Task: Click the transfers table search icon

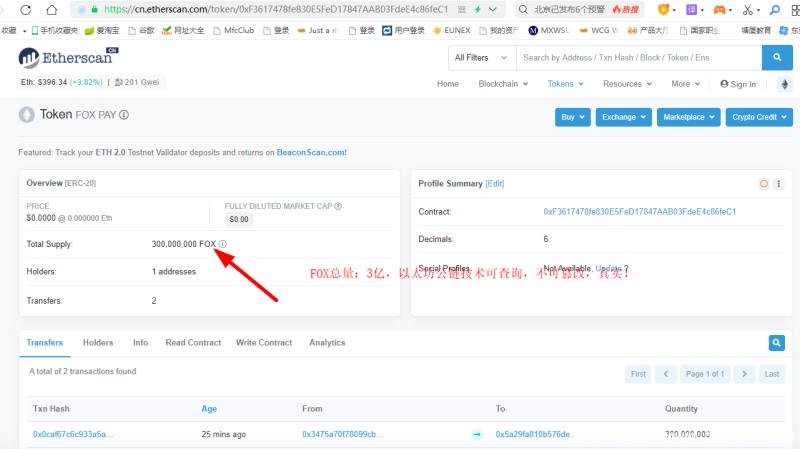Action: pos(777,343)
